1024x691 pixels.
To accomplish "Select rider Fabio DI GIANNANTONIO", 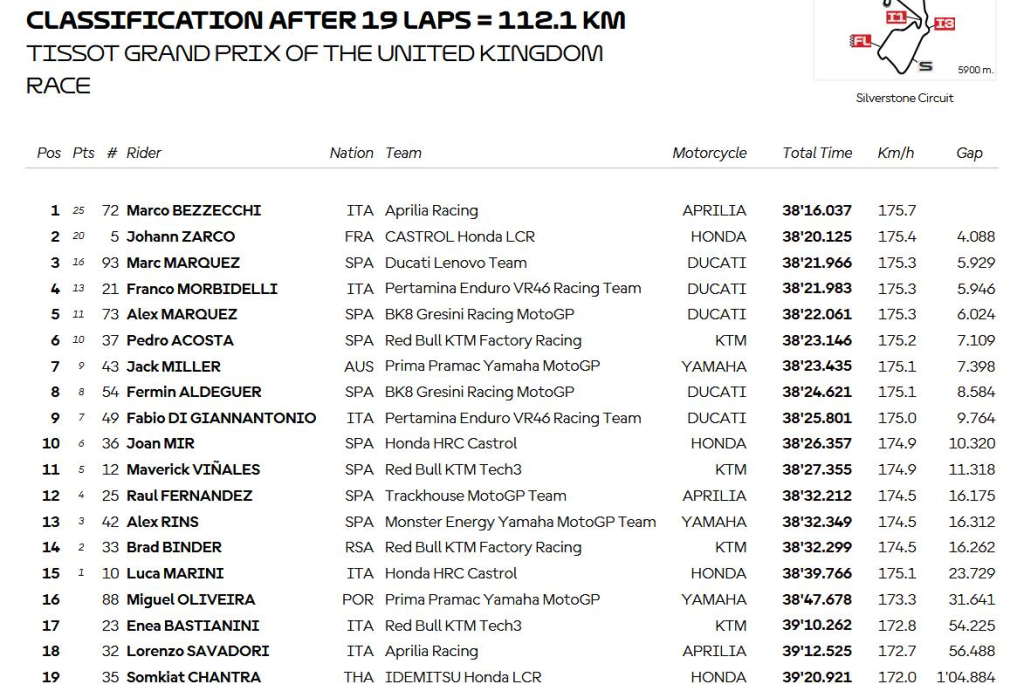I will [x=221, y=418].
